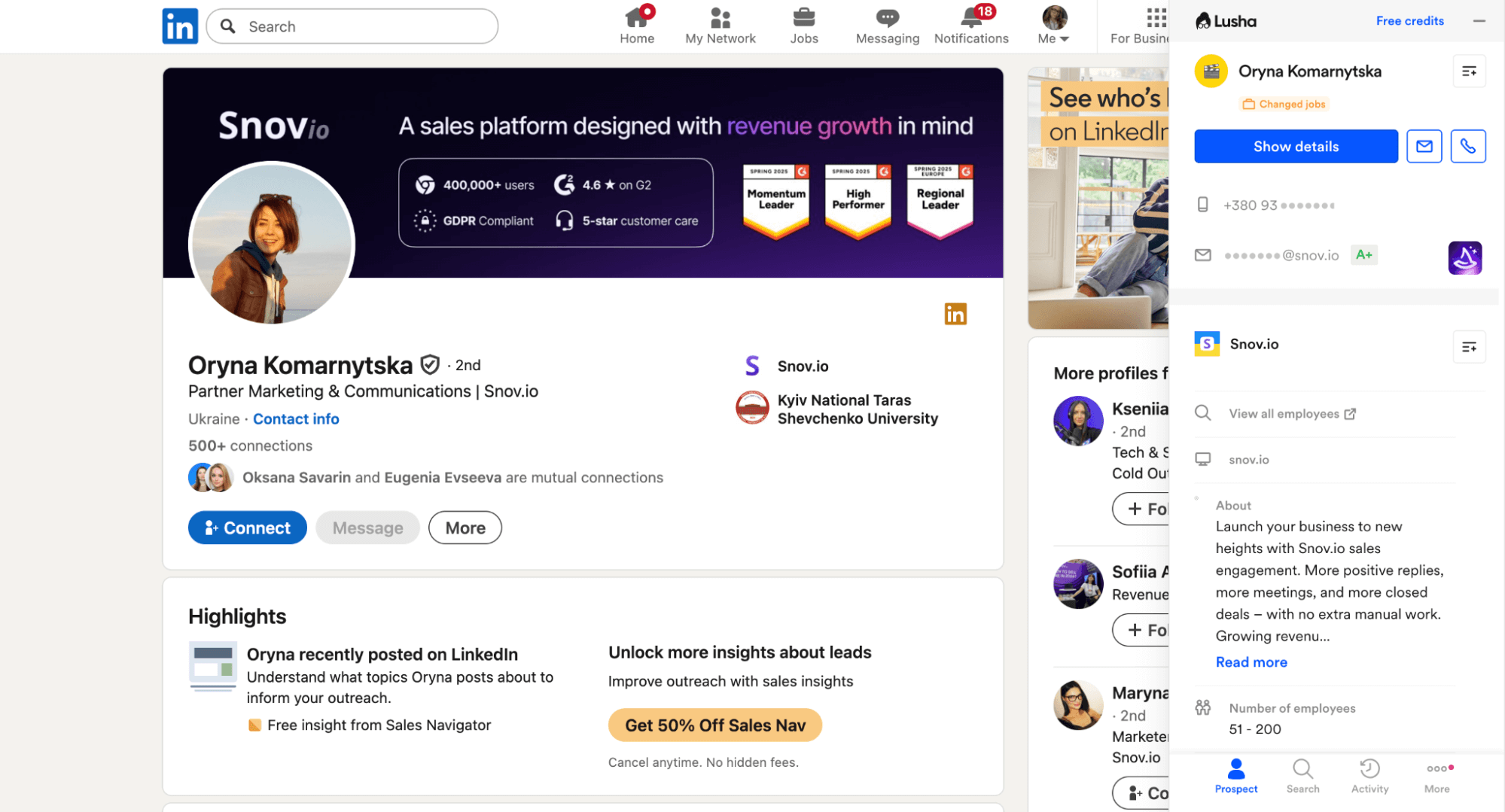Viewport: 1505px width, 812px height.
Task: Click the Lusha phone call button
Action: click(1467, 146)
